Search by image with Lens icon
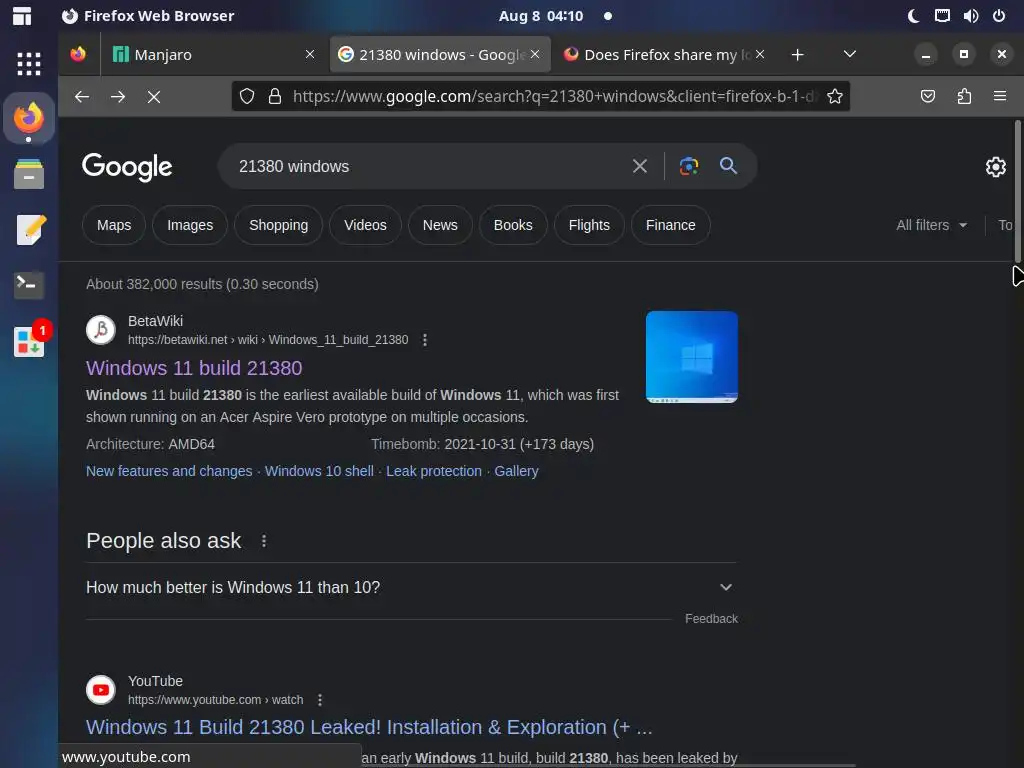 coord(689,167)
